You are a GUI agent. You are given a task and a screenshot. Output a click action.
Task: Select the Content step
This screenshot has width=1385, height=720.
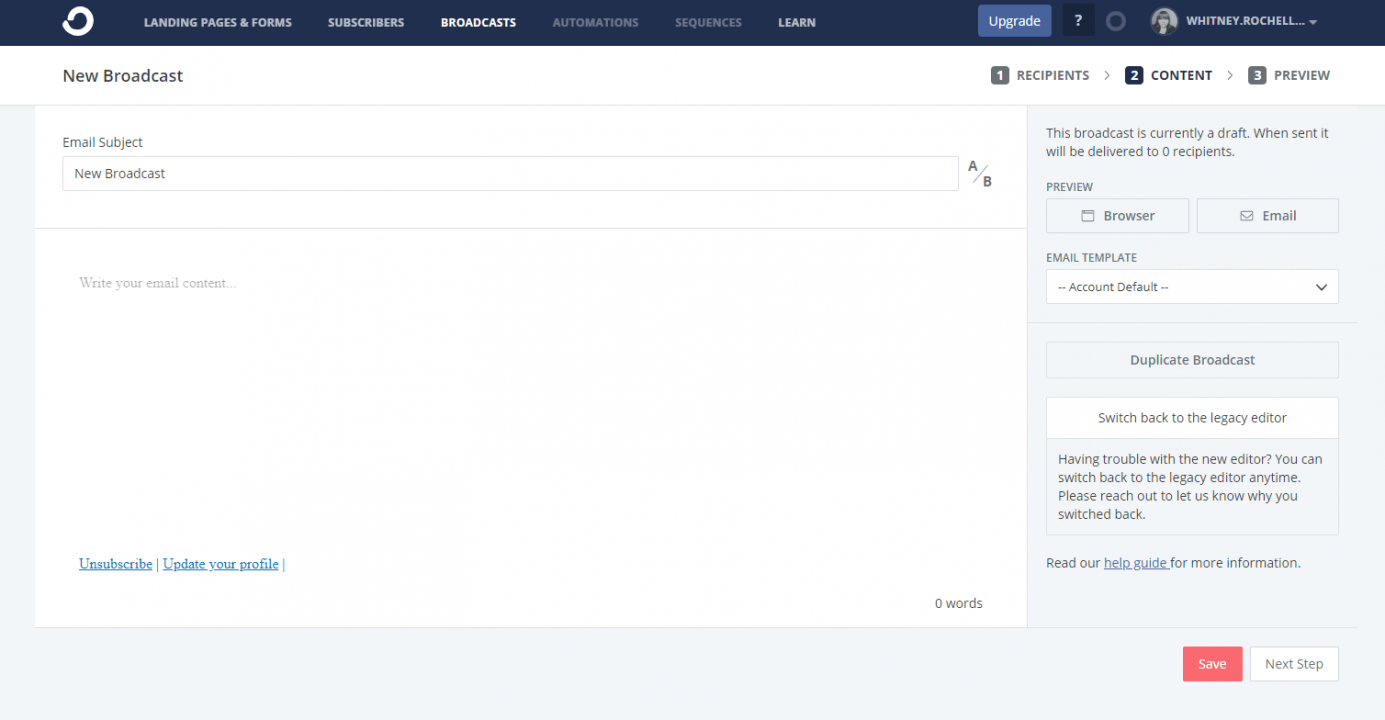point(1168,75)
